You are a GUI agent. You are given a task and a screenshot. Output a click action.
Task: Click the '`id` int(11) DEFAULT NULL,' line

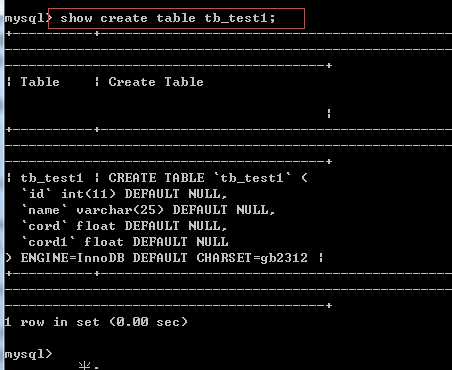tap(124, 194)
